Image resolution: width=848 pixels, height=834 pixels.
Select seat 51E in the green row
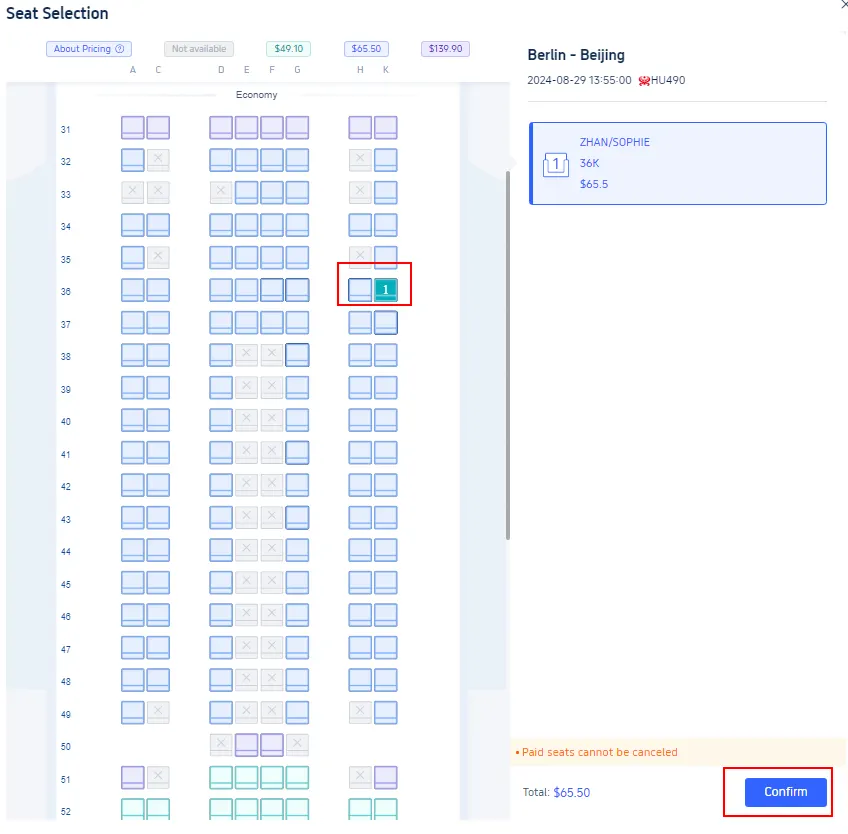click(246, 778)
